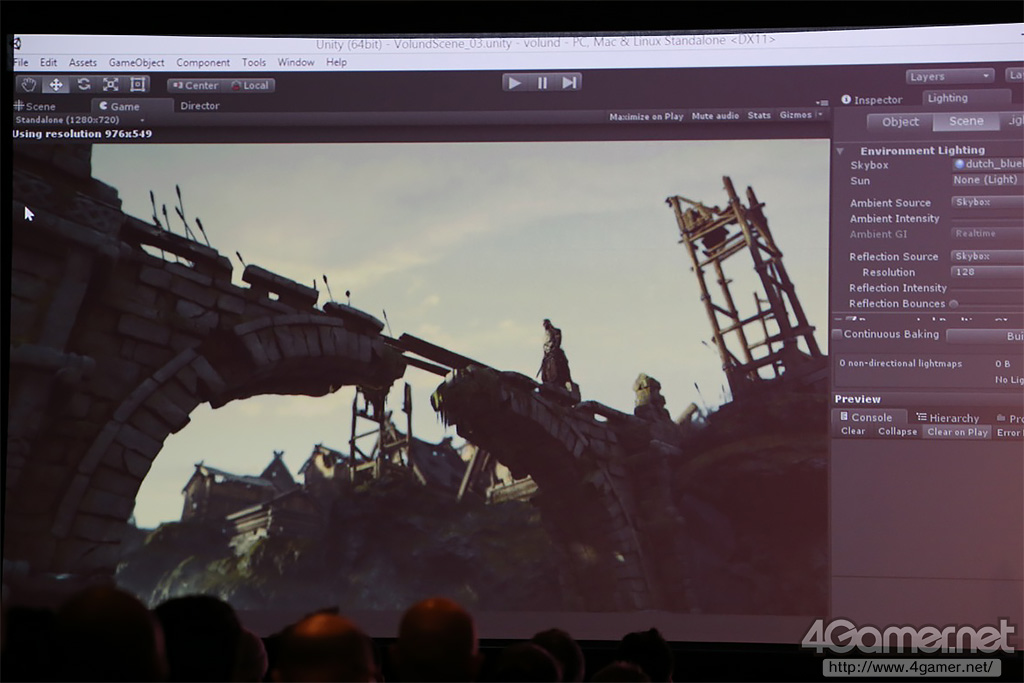Select the Move tool

click(56, 85)
